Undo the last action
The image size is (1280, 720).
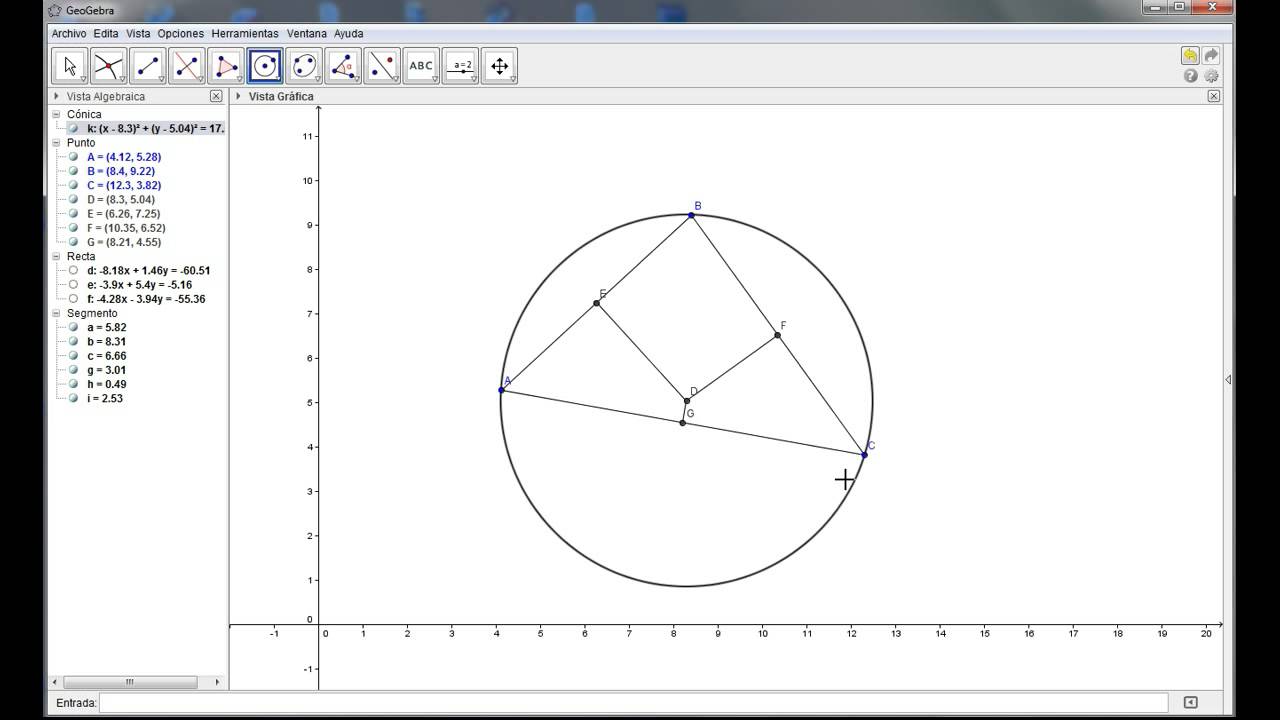click(1190, 56)
